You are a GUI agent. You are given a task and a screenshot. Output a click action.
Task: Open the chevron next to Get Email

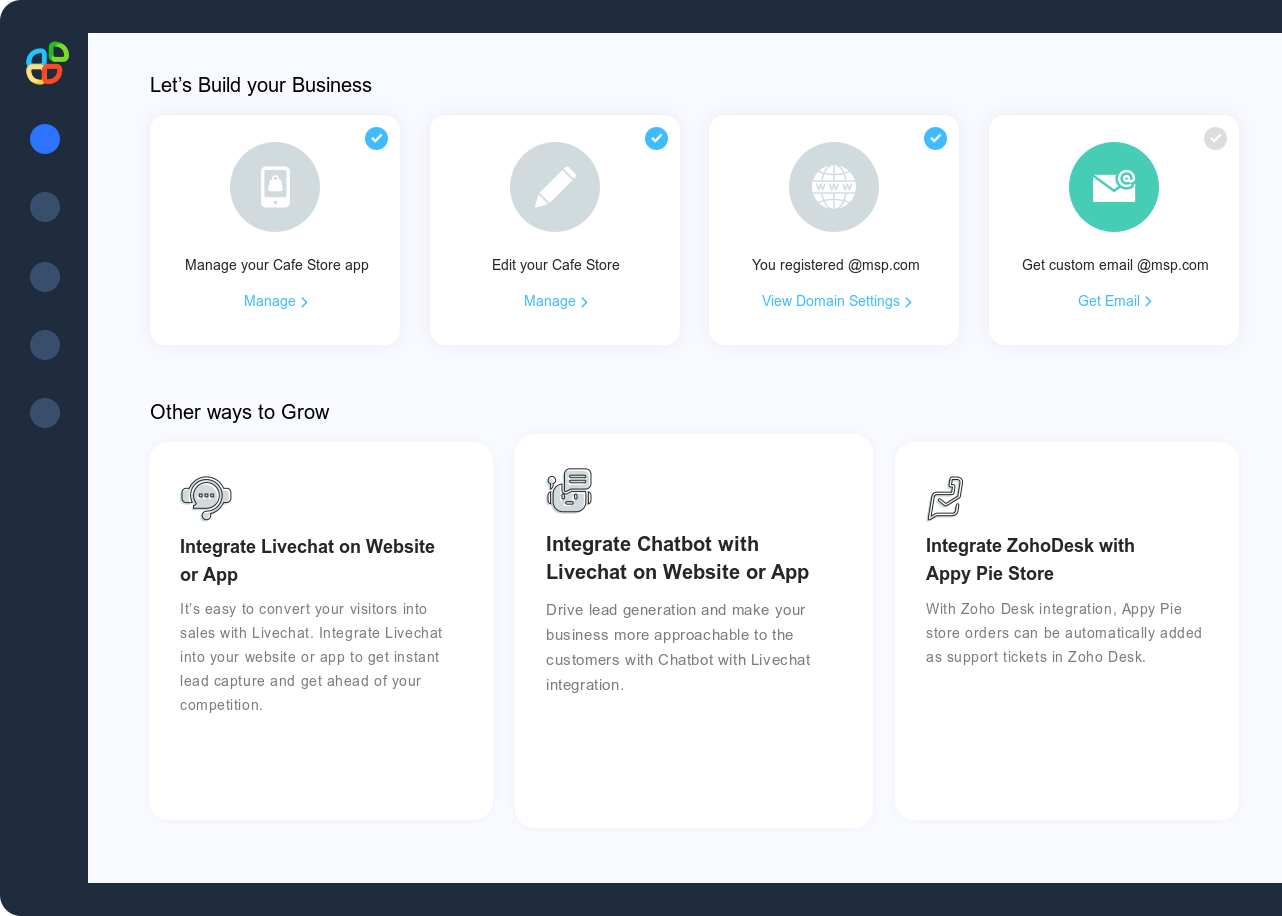1149,301
